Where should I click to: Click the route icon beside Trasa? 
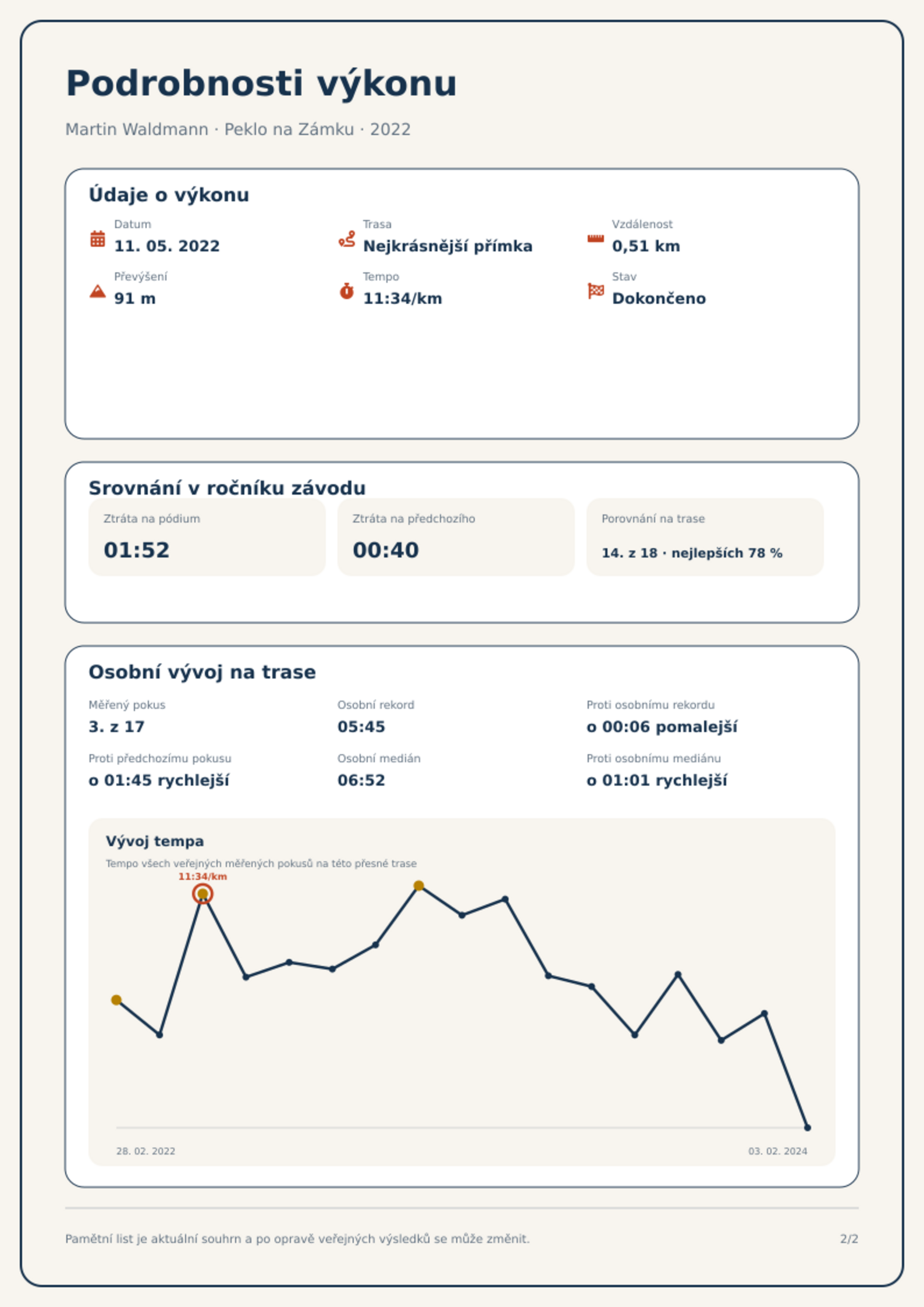pyautogui.click(x=347, y=239)
